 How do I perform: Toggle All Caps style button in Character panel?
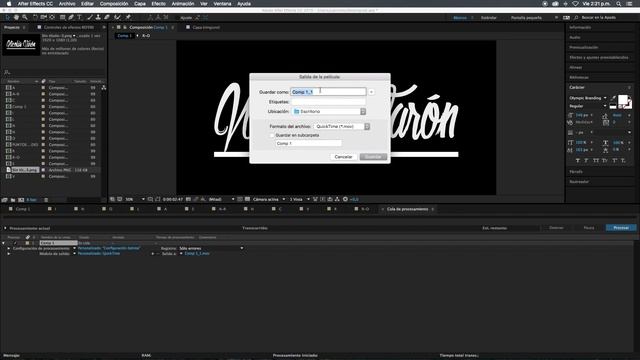click(596, 161)
